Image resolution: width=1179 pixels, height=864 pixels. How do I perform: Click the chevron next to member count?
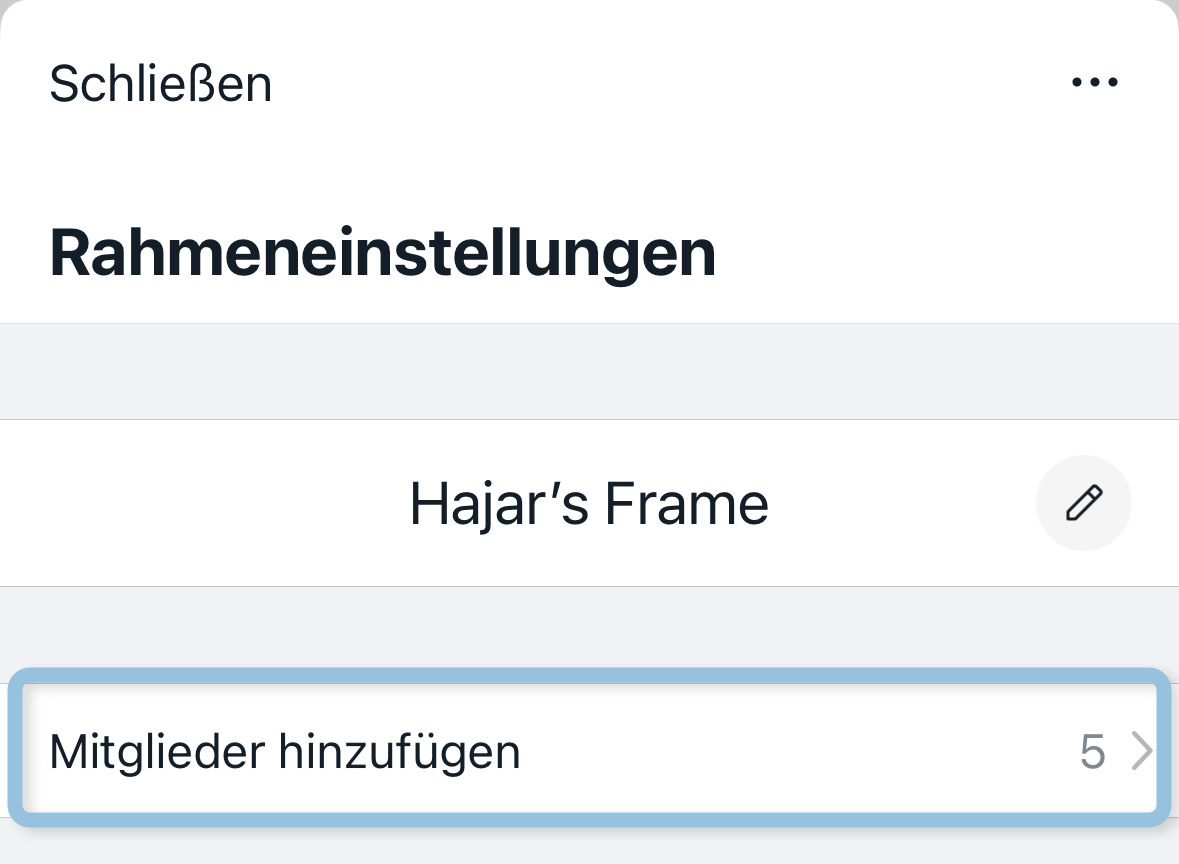click(1141, 751)
